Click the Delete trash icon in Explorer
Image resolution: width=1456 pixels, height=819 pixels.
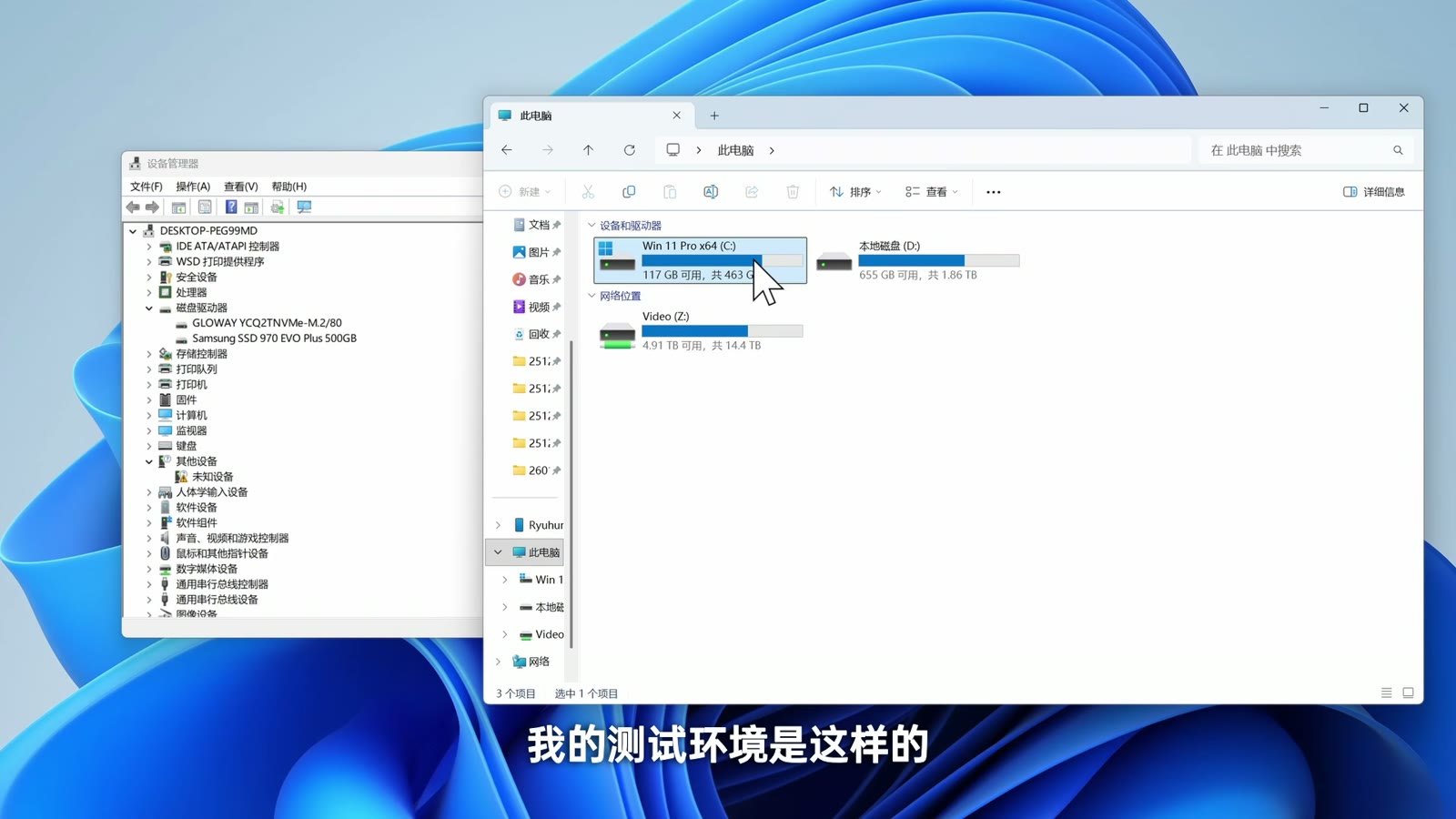pos(793,192)
